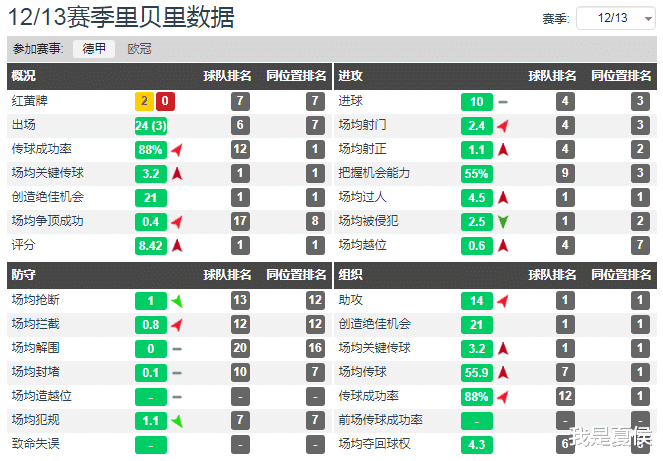Click the 防守 section header

[24, 272]
